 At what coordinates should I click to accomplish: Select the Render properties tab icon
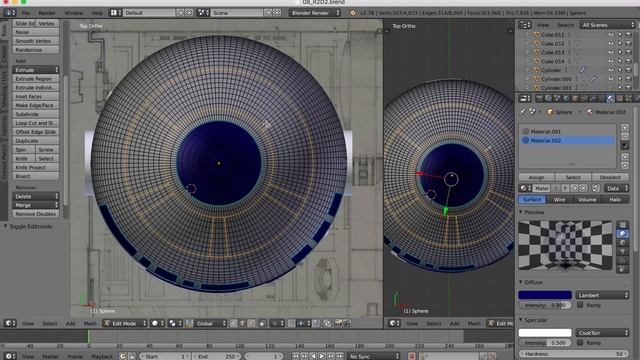(540, 98)
